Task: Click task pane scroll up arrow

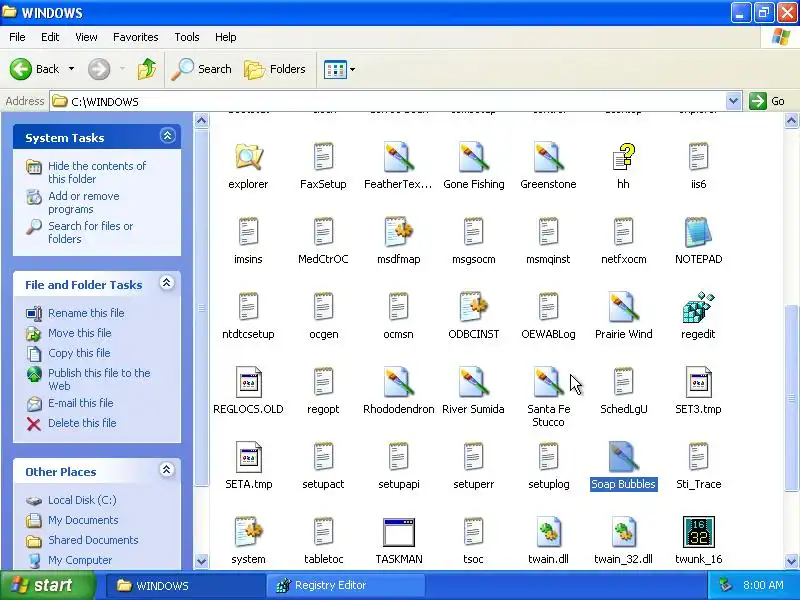Action: coord(202,121)
